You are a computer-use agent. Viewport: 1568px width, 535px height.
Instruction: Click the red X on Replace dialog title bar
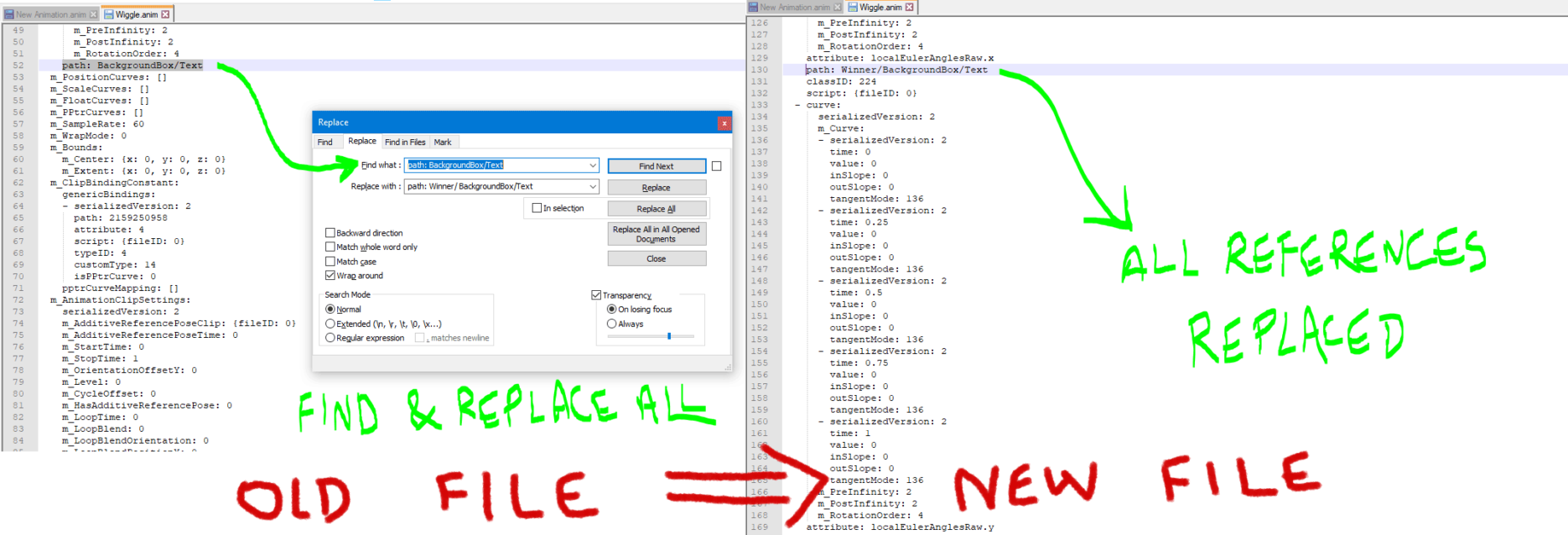tap(724, 123)
